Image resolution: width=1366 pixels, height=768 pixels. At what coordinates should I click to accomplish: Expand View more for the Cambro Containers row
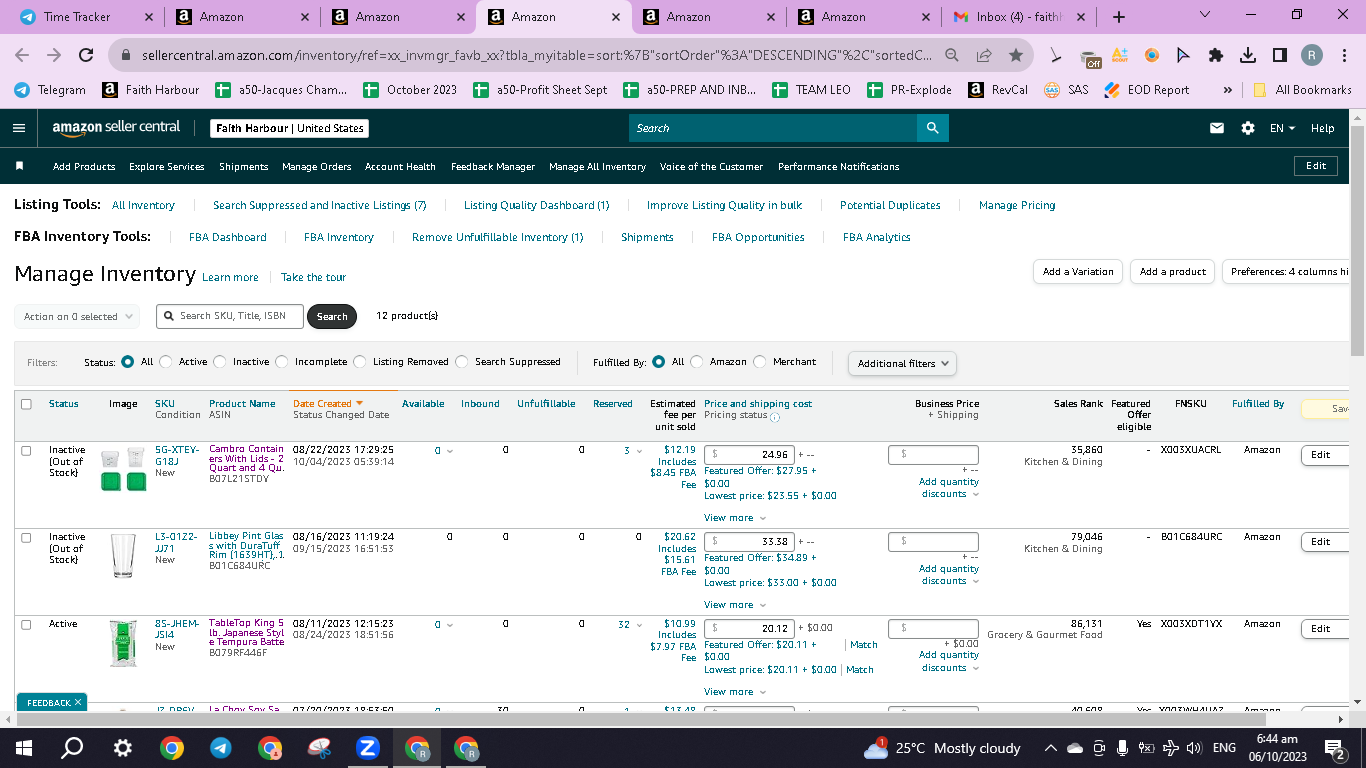point(735,518)
